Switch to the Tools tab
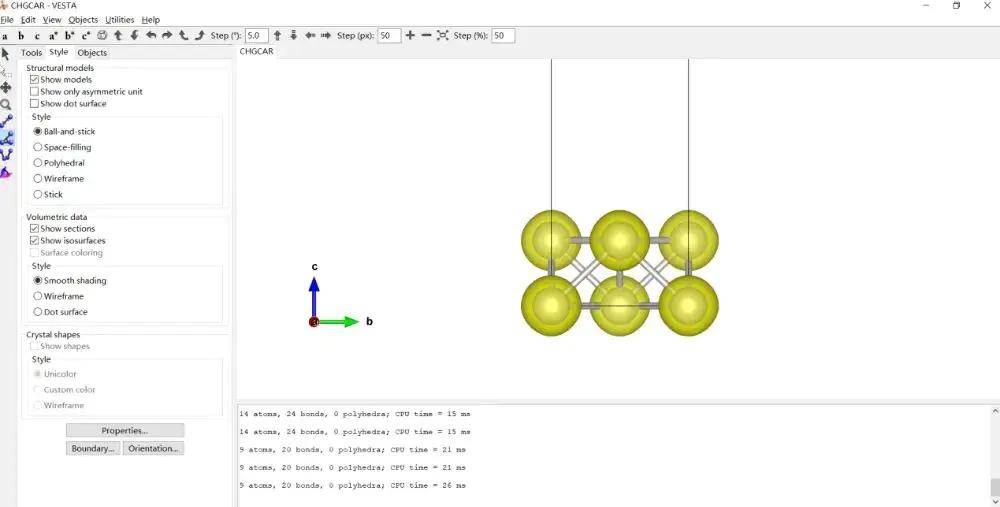The image size is (1000, 507). pyautogui.click(x=31, y=53)
